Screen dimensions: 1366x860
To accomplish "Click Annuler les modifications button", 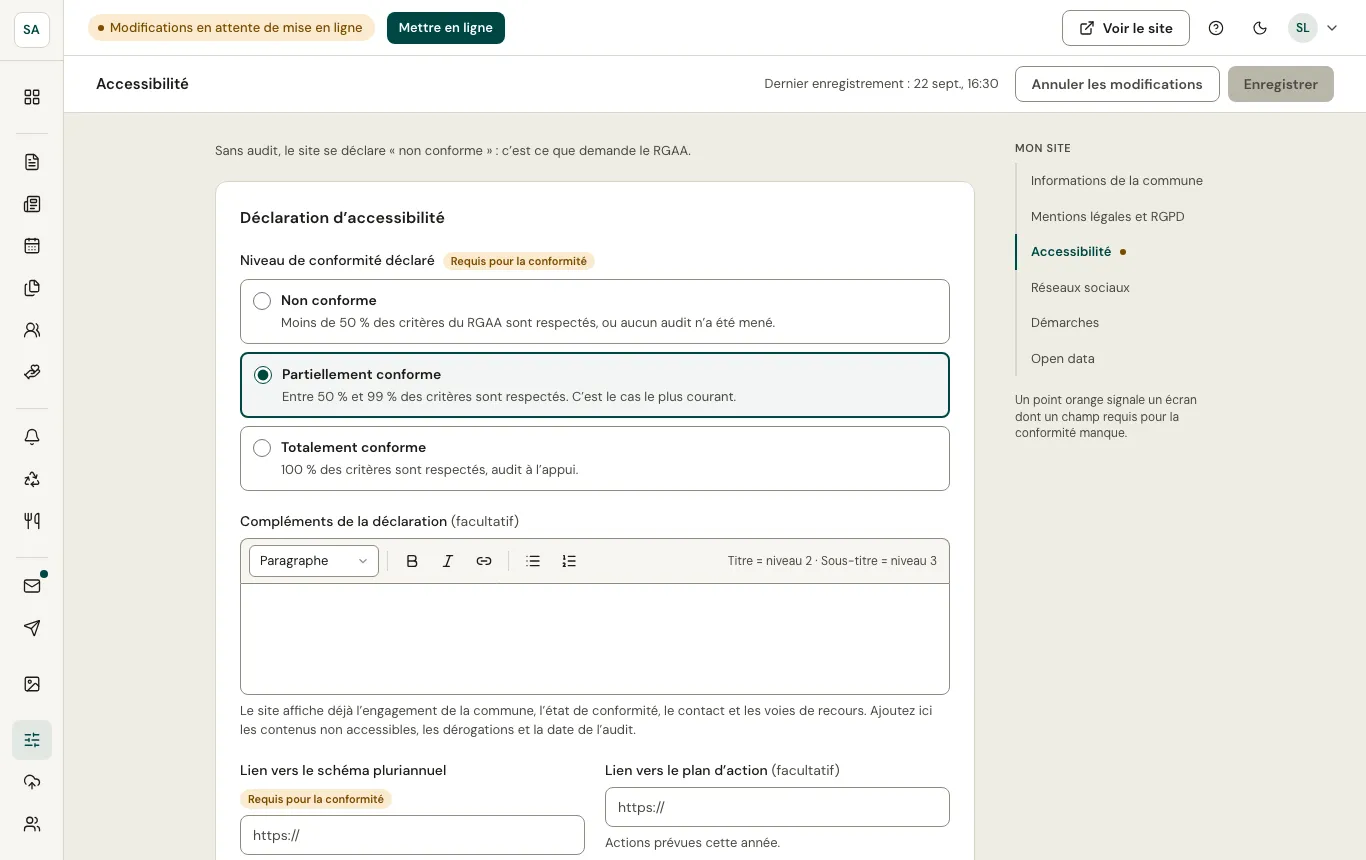I will pos(1117,84).
